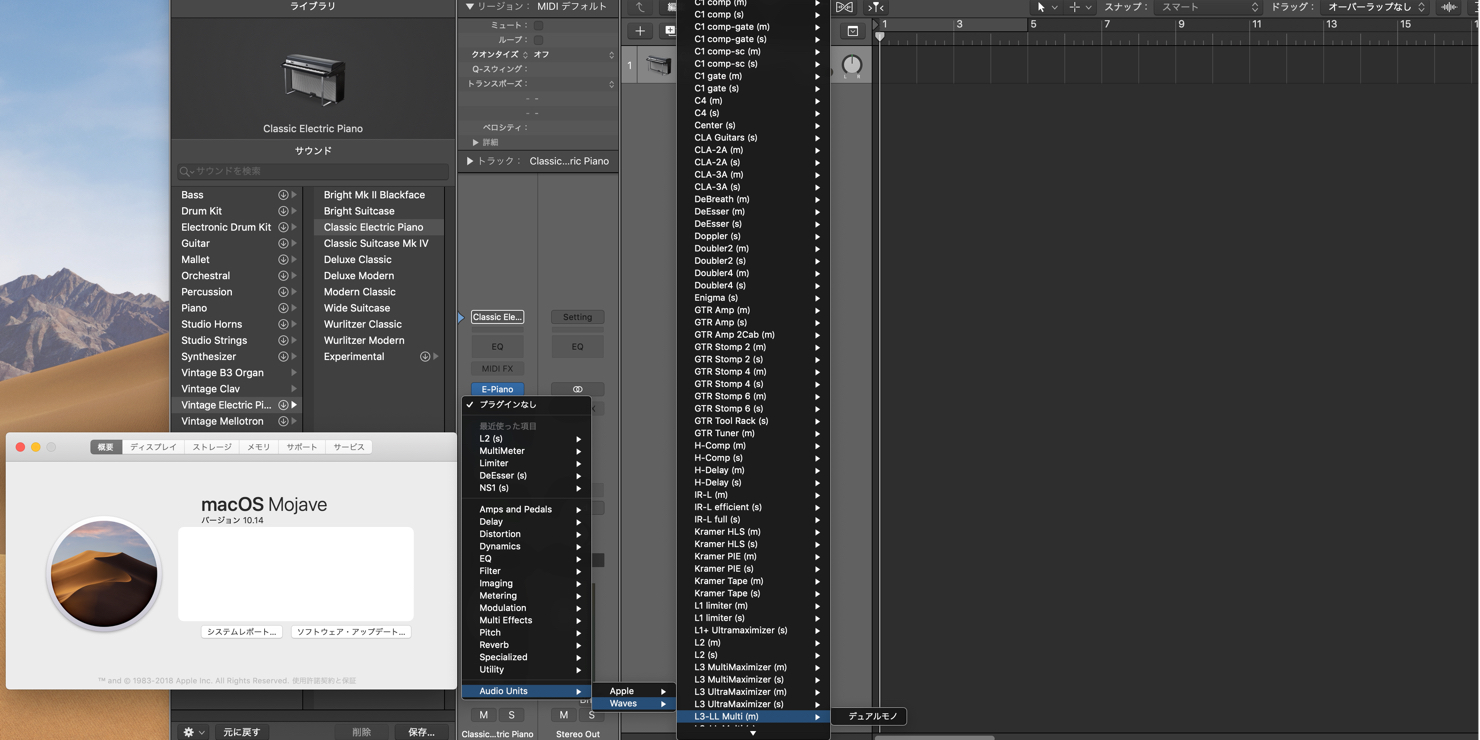
Task: Click the E-Piano instrument slot
Action: (497, 389)
